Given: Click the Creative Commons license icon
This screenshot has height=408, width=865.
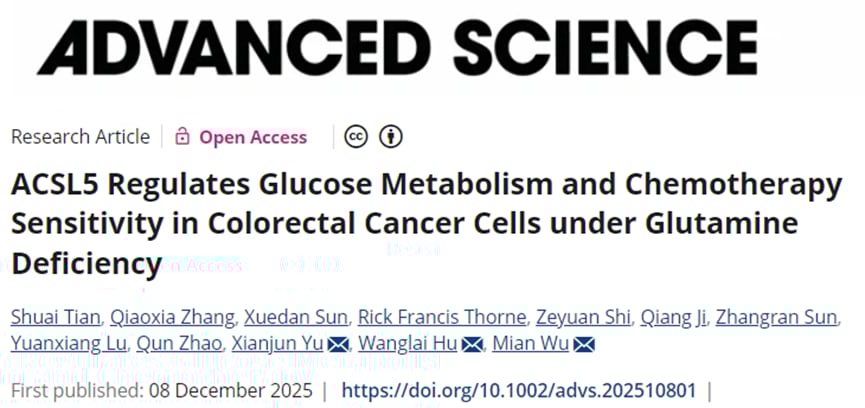Looking at the screenshot, I should [355, 137].
